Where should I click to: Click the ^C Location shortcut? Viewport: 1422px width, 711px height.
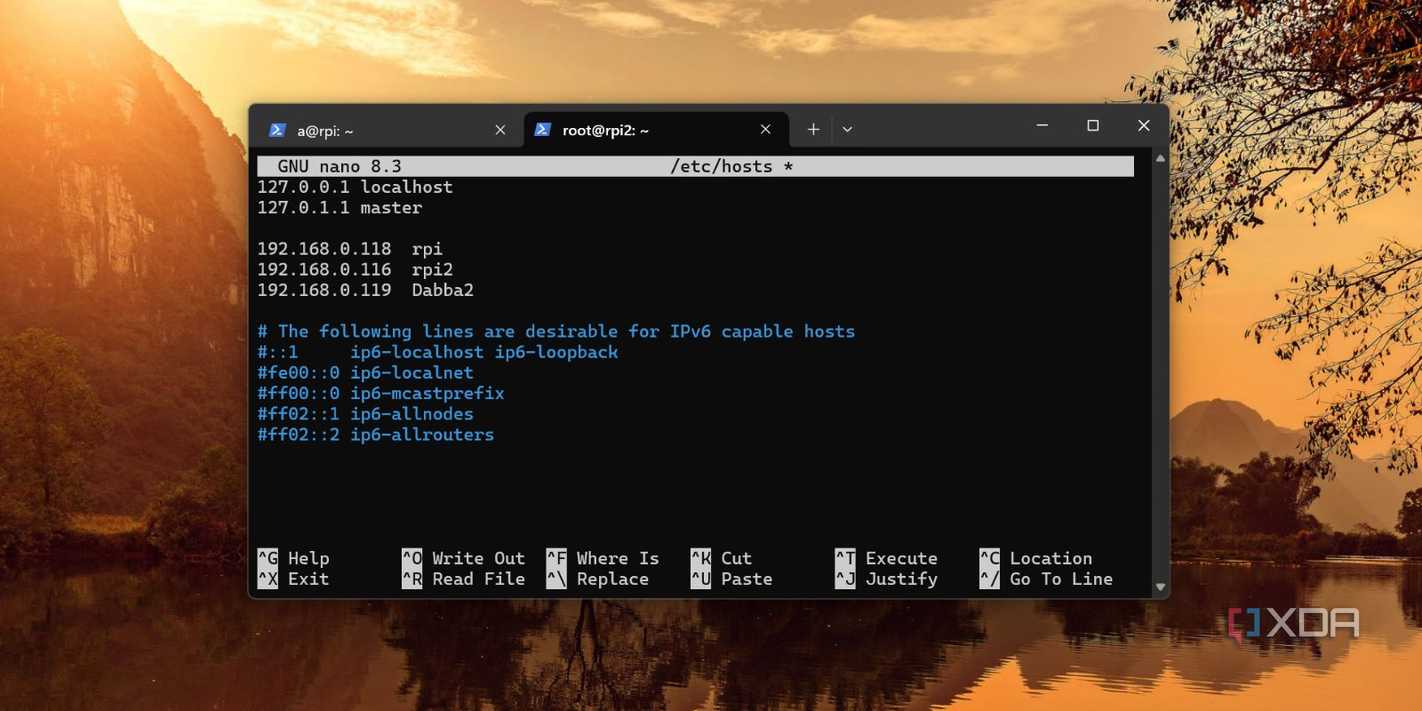tap(1036, 558)
